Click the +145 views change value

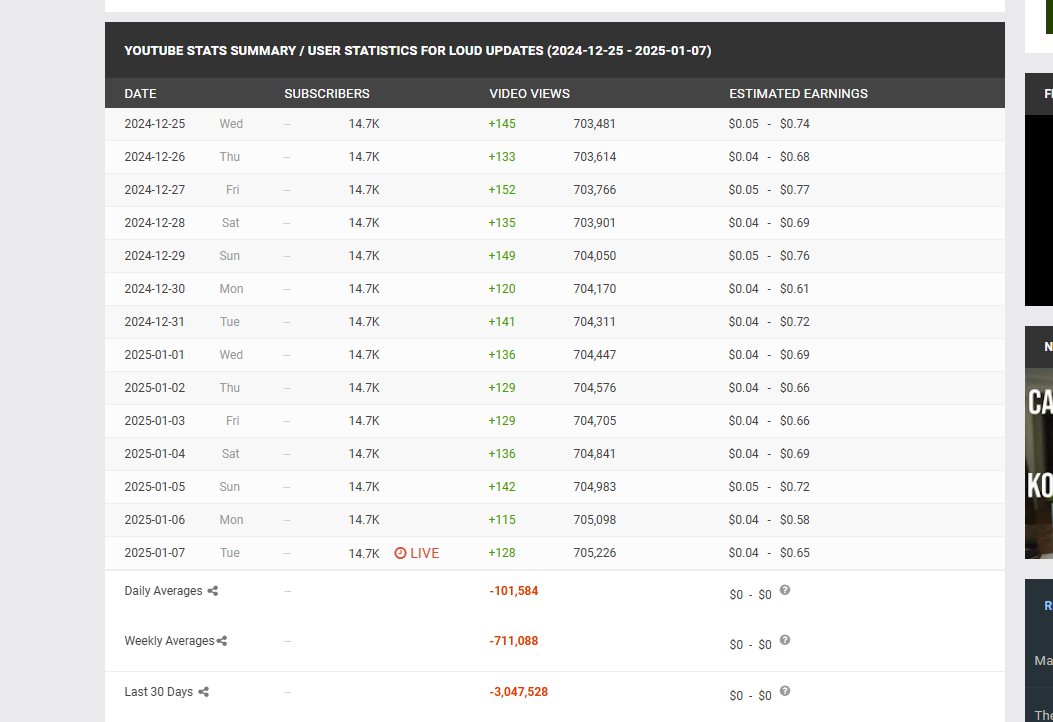[x=502, y=124]
